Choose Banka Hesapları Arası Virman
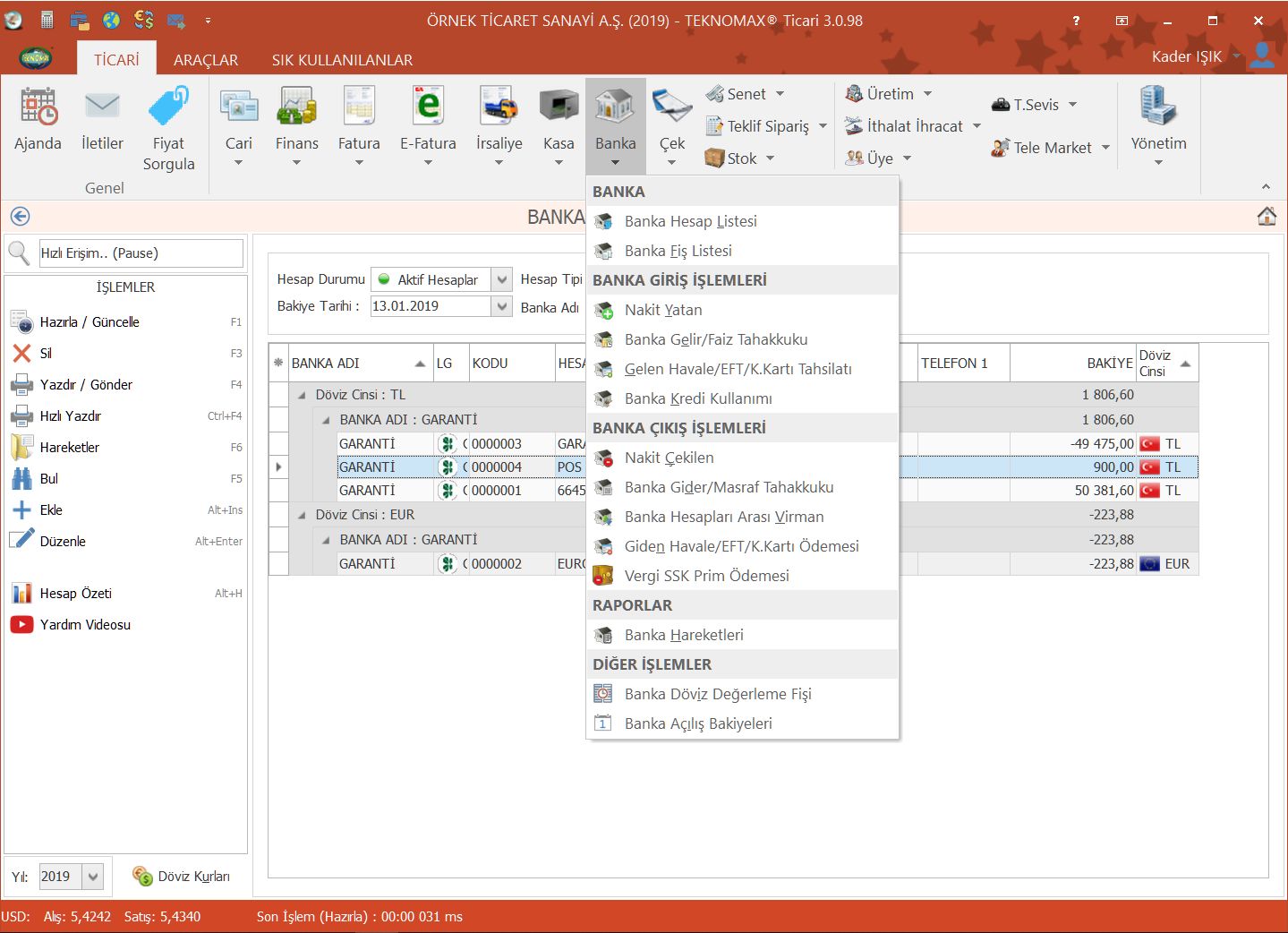1288x933 pixels. [x=743, y=517]
